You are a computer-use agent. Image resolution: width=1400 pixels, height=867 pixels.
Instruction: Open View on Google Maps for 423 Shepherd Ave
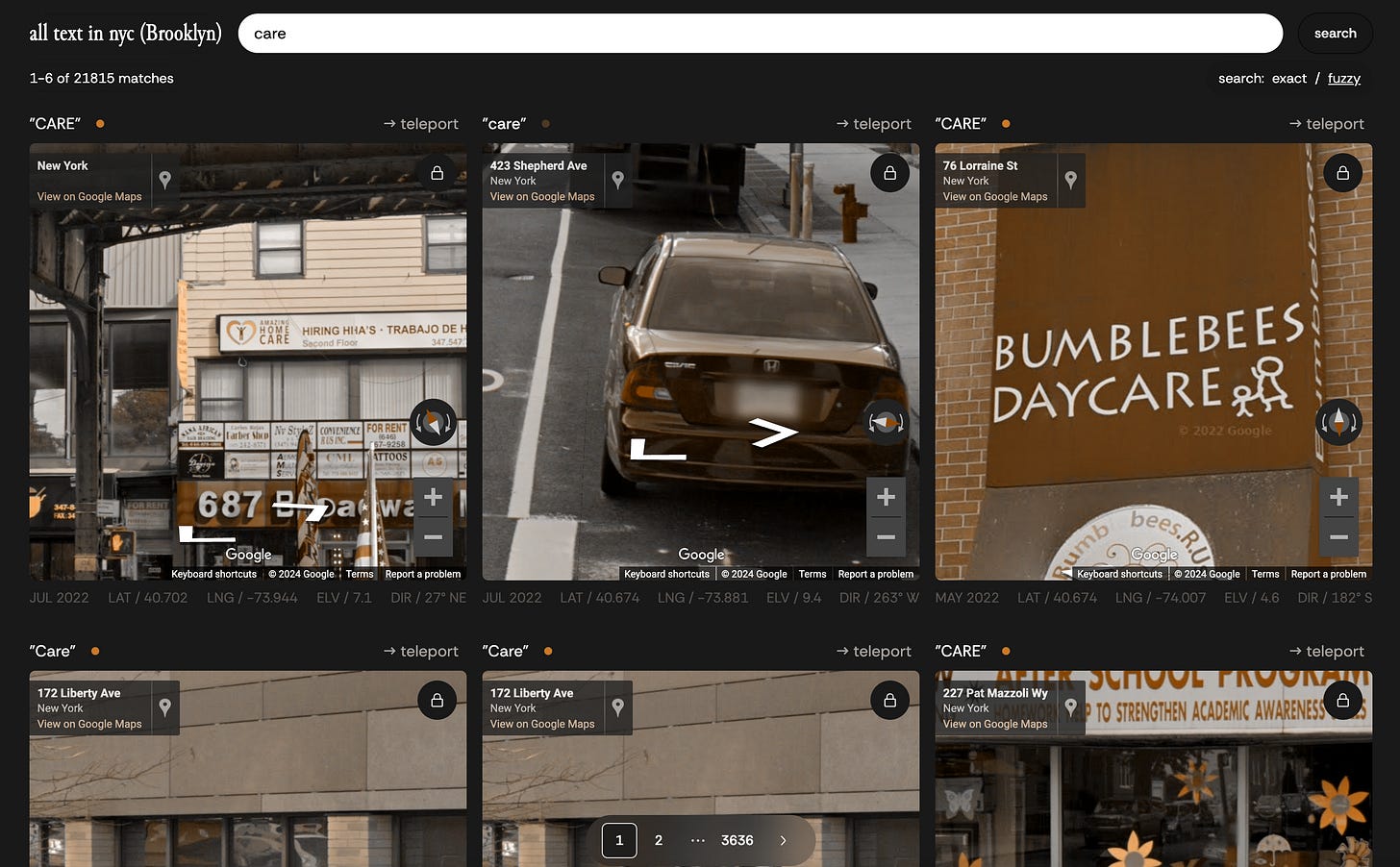tap(542, 197)
